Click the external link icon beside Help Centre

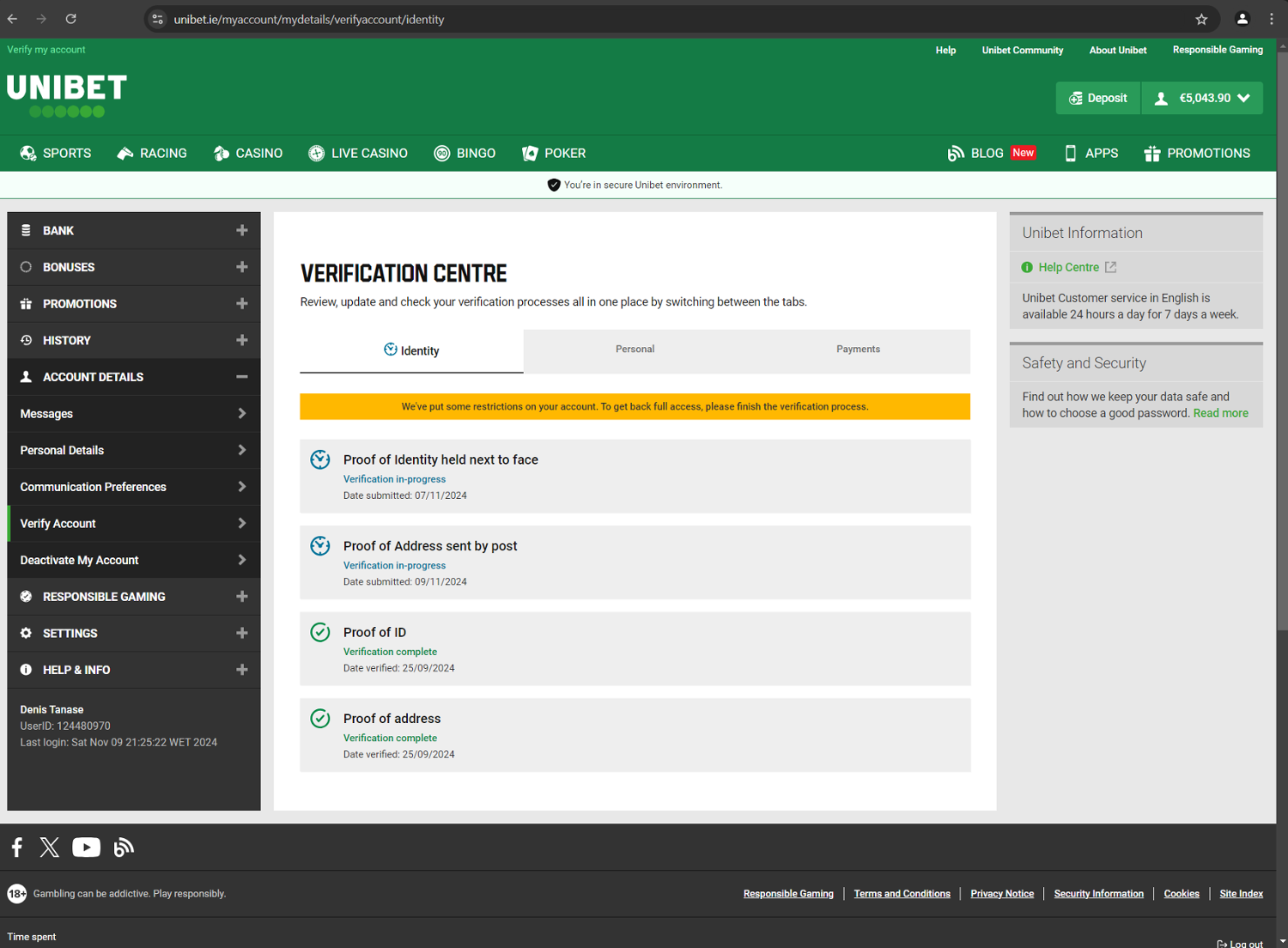[x=1110, y=267]
